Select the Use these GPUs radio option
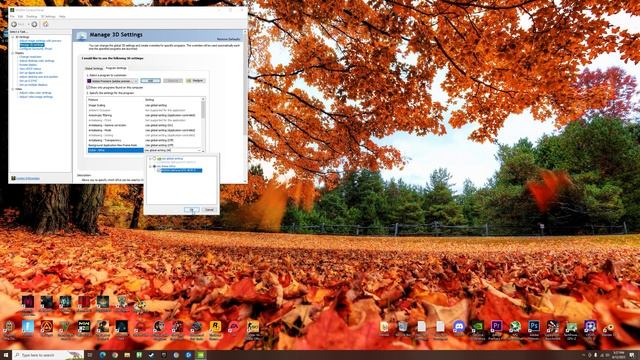 (x=154, y=166)
